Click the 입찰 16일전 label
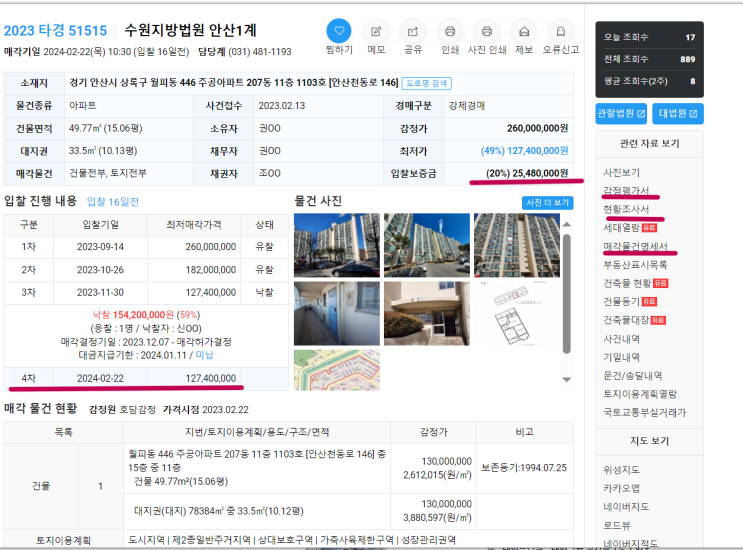This screenshot has width=743, height=550. (x=113, y=202)
